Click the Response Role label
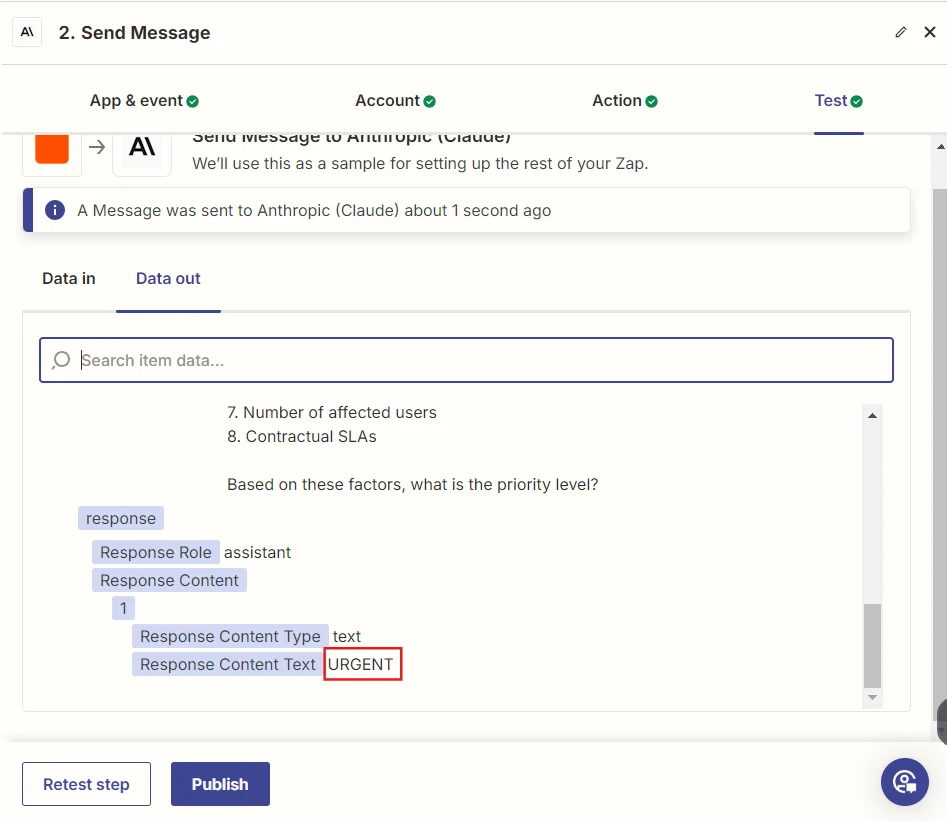This screenshot has width=947, height=821. [156, 552]
